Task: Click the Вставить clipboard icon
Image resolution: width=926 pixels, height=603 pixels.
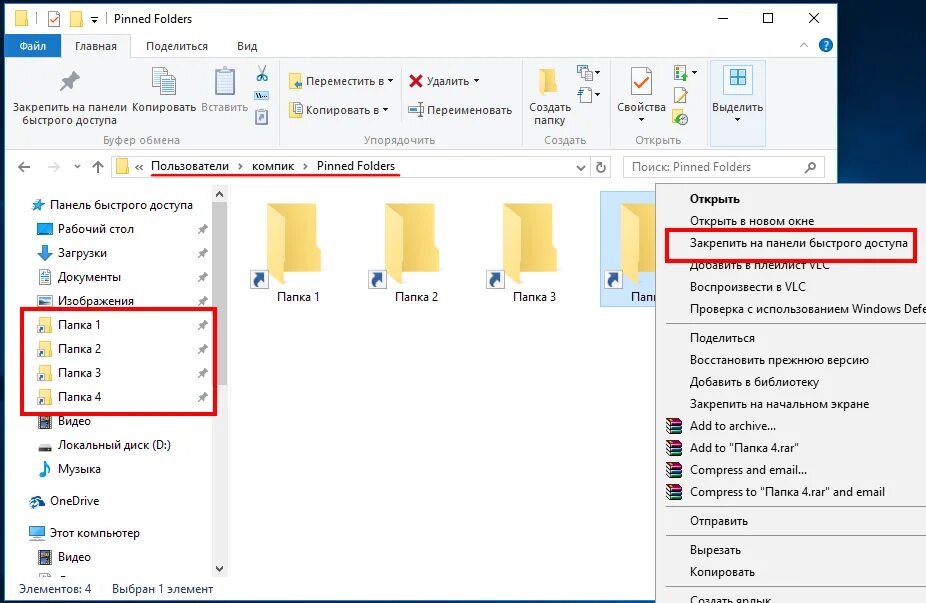Action: 224,82
